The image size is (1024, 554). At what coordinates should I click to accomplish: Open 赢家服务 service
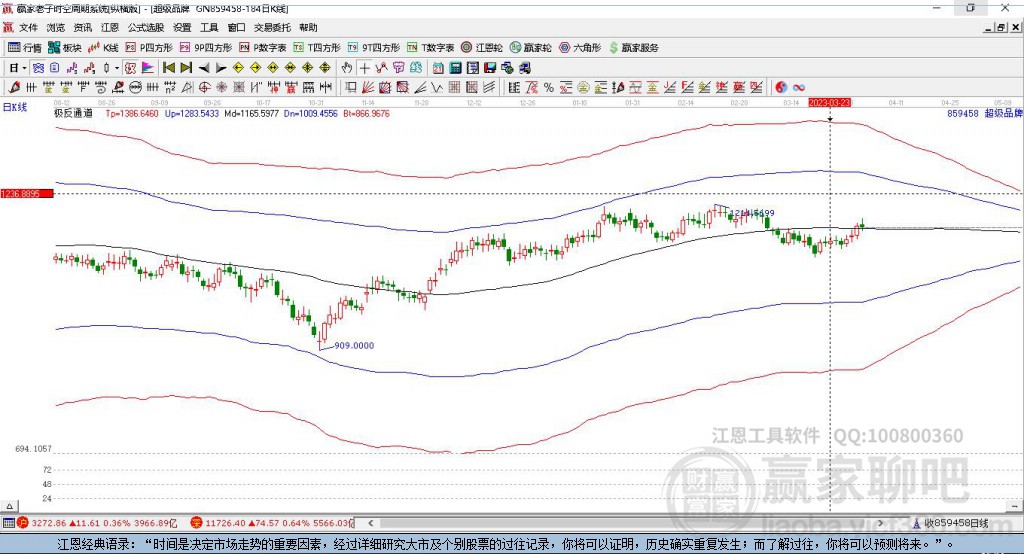tap(633, 48)
